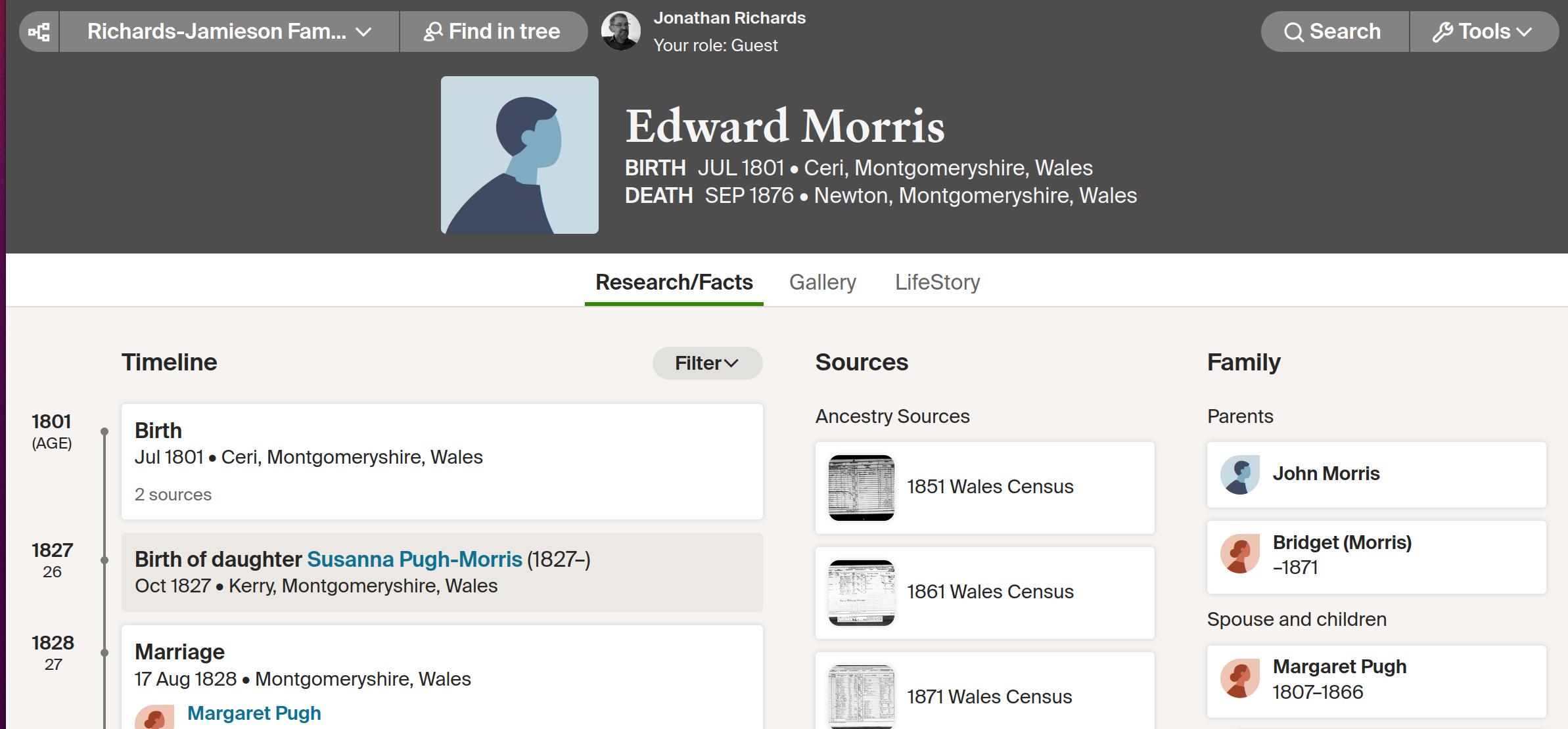This screenshot has height=729, width=1568.
Task: Click Margaret Pugh avatar in Marriage card
Action: point(154,717)
